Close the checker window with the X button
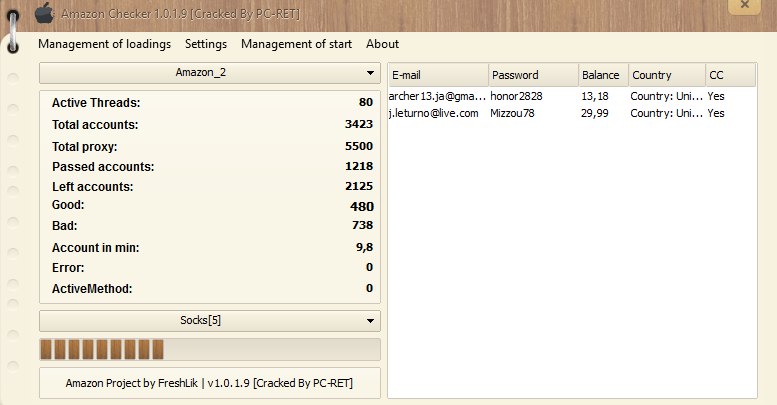 point(744,5)
